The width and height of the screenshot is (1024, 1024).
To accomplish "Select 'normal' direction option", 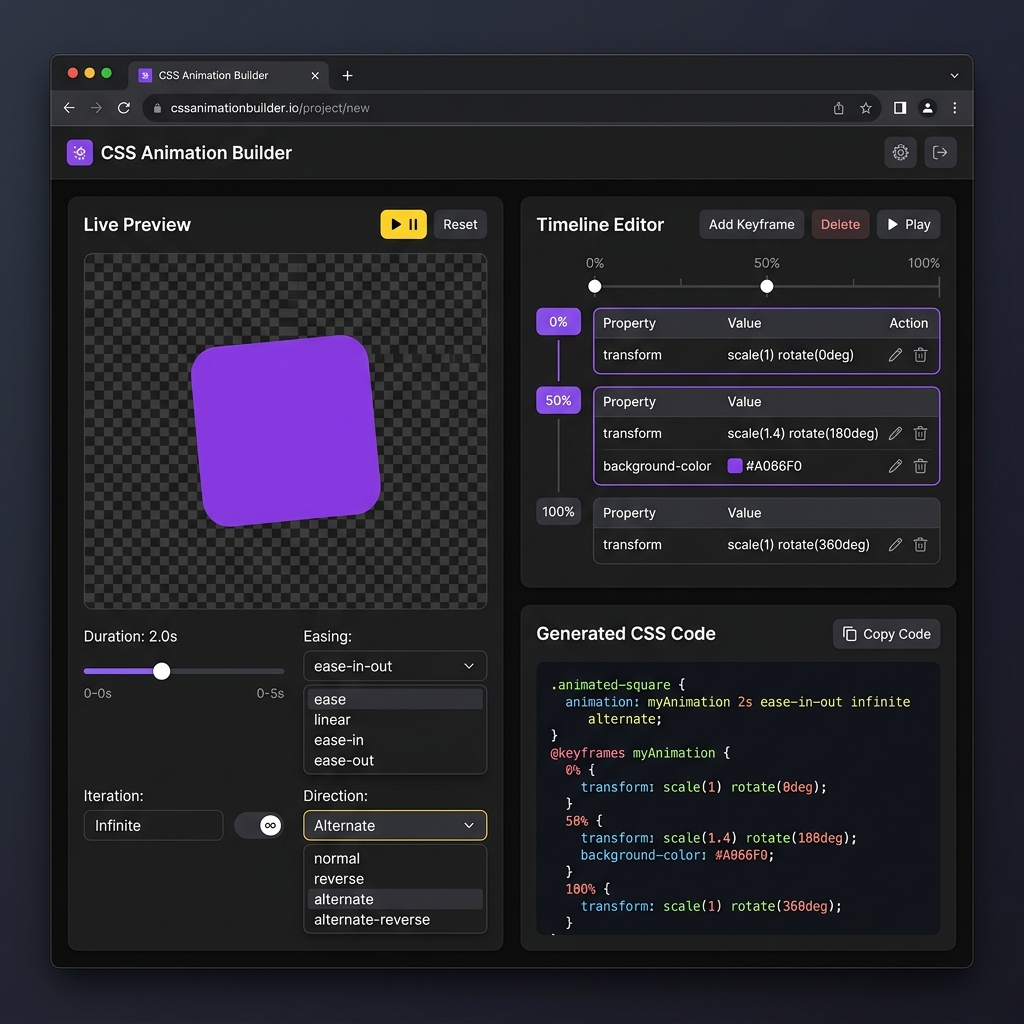I will [x=394, y=858].
